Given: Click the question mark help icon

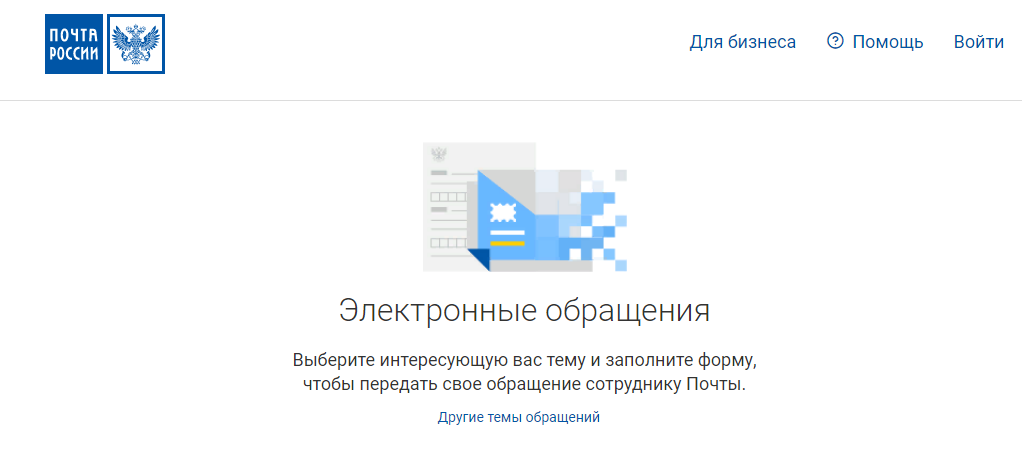Looking at the screenshot, I should [836, 41].
